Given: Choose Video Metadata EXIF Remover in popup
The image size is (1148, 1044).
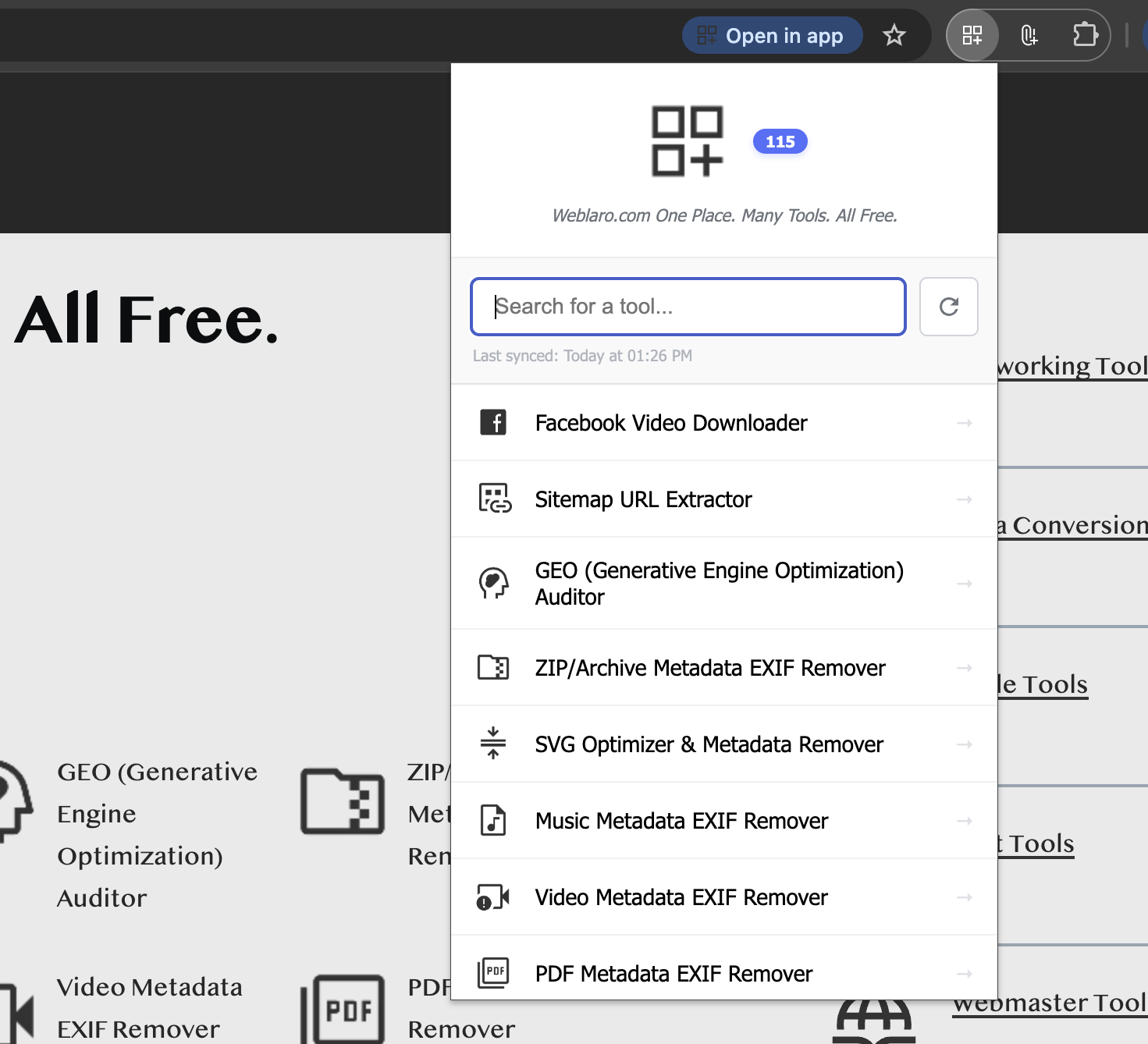Looking at the screenshot, I should [681, 897].
